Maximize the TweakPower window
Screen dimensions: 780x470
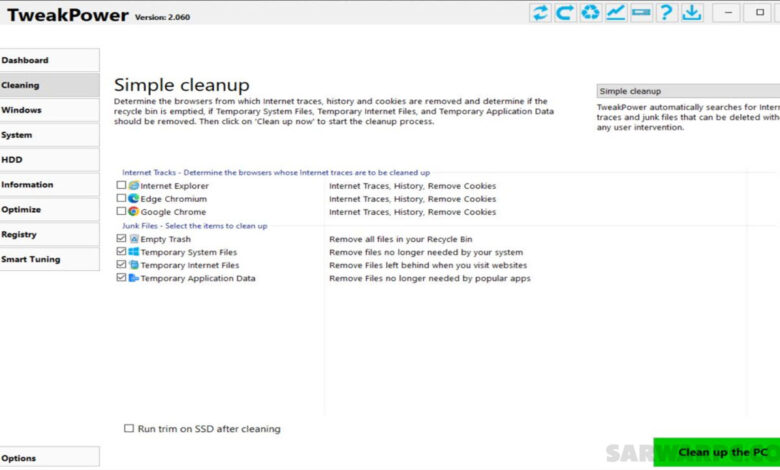[760, 12]
